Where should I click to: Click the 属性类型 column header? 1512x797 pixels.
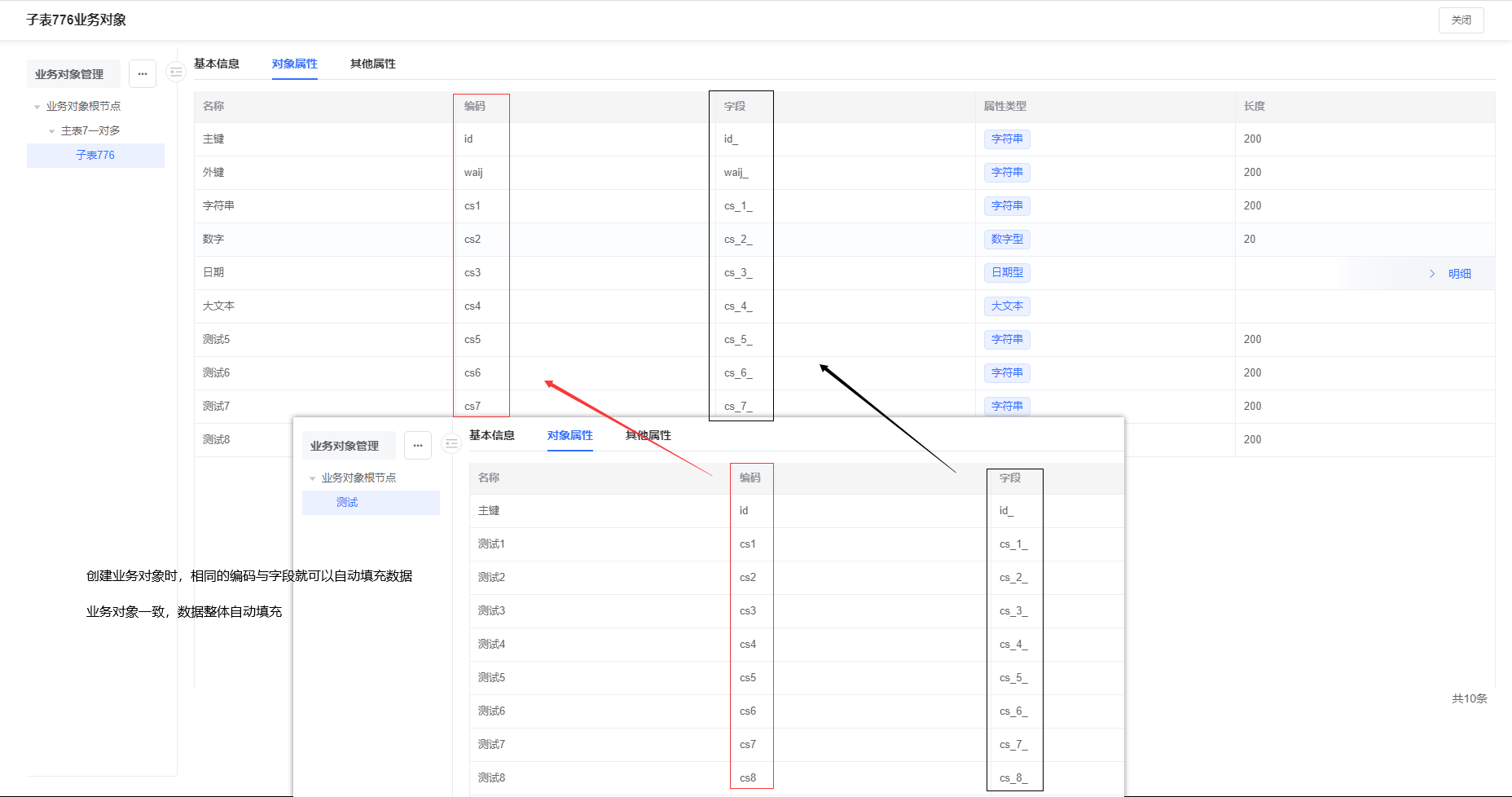(1005, 106)
